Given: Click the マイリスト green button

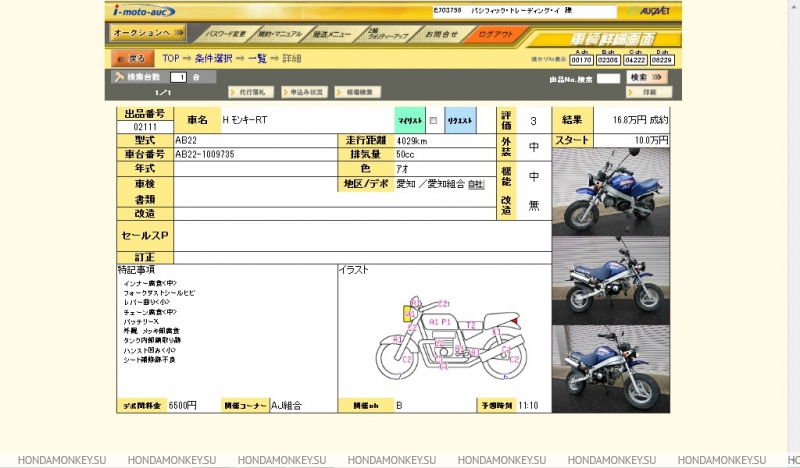Looking at the screenshot, I should pyautogui.click(x=410, y=120).
